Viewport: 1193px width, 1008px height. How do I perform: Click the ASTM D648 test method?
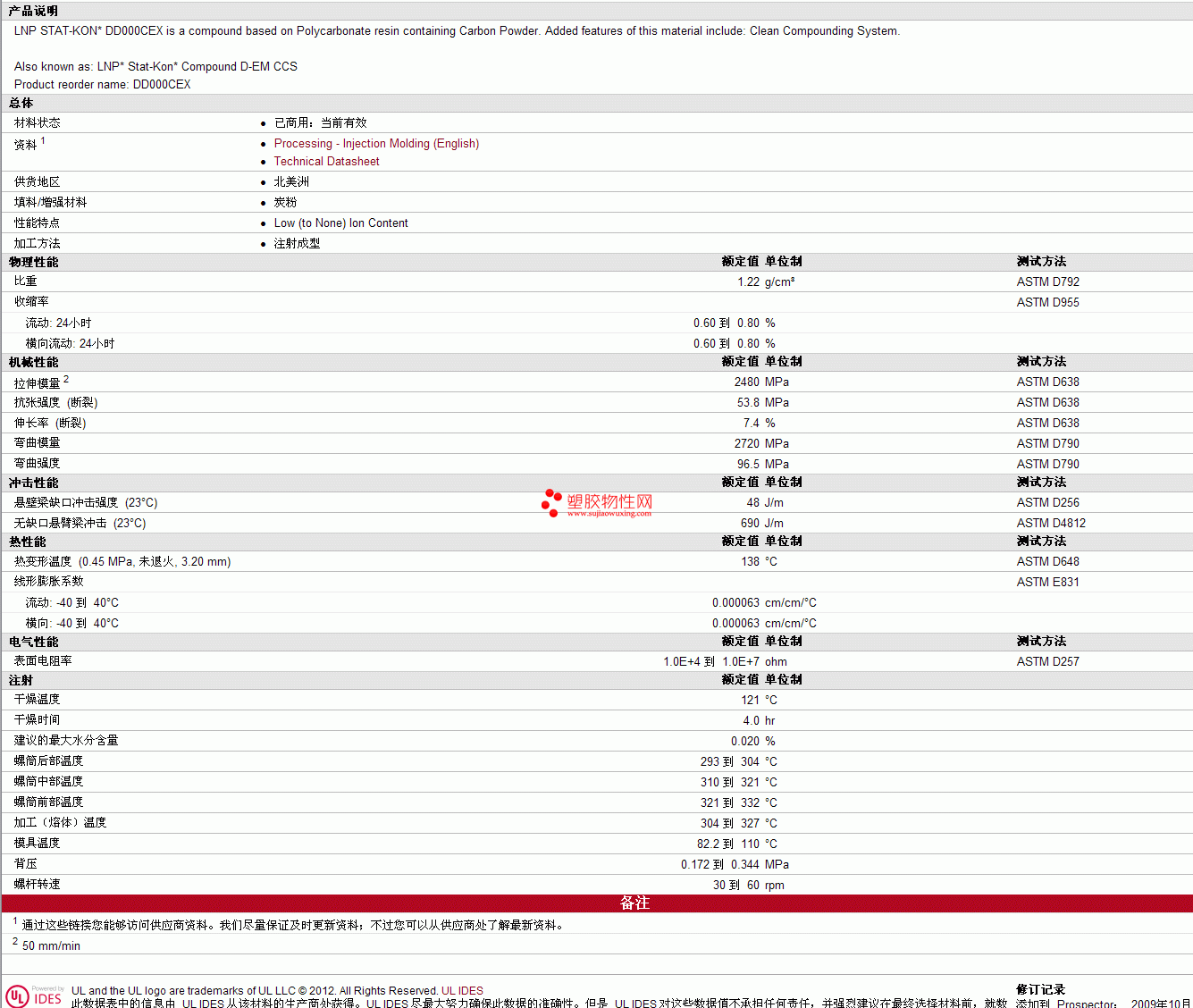[x=1047, y=562]
